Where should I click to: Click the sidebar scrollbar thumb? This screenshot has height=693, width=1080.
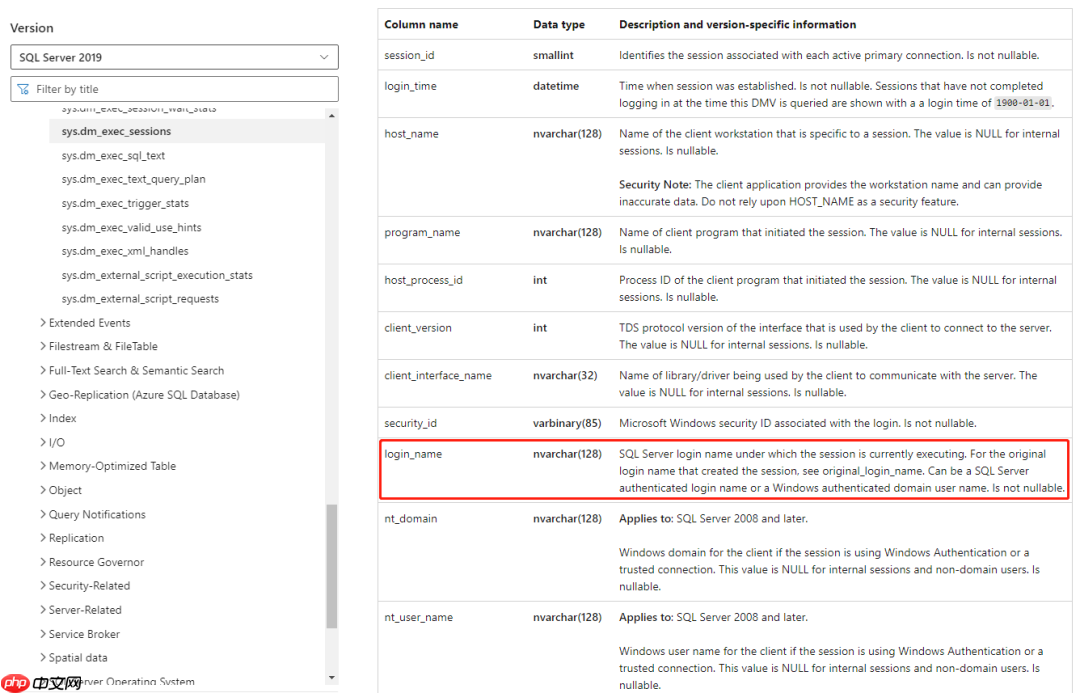tap(332, 566)
